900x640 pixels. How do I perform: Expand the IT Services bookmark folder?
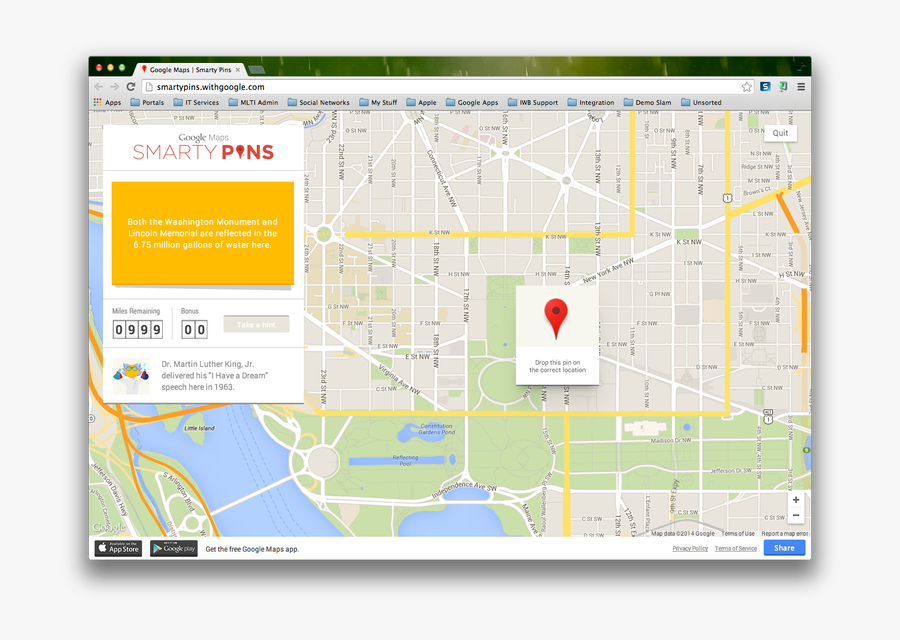(195, 102)
